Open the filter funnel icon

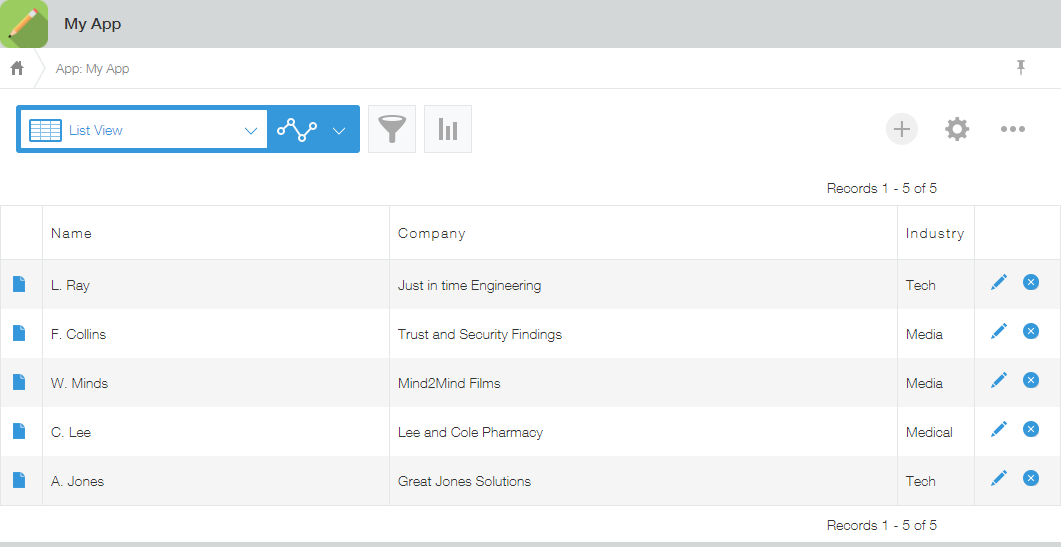pyautogui.click(x=392, y=129)
